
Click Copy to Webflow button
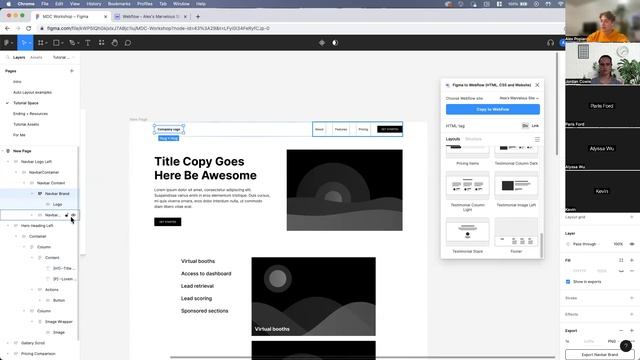pyautogui.click(x=493, y=109)
